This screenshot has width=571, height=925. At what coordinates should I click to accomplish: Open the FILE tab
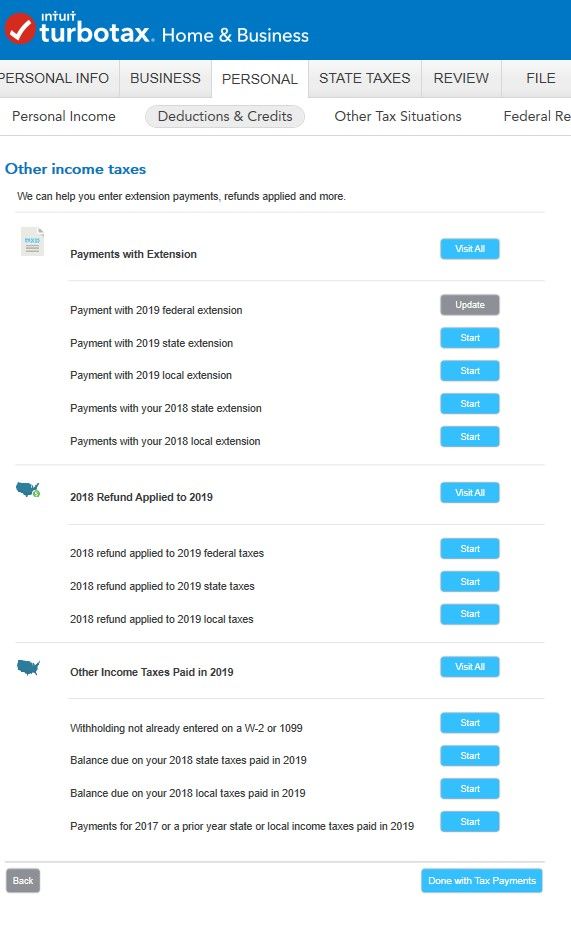tap(540, 78)
